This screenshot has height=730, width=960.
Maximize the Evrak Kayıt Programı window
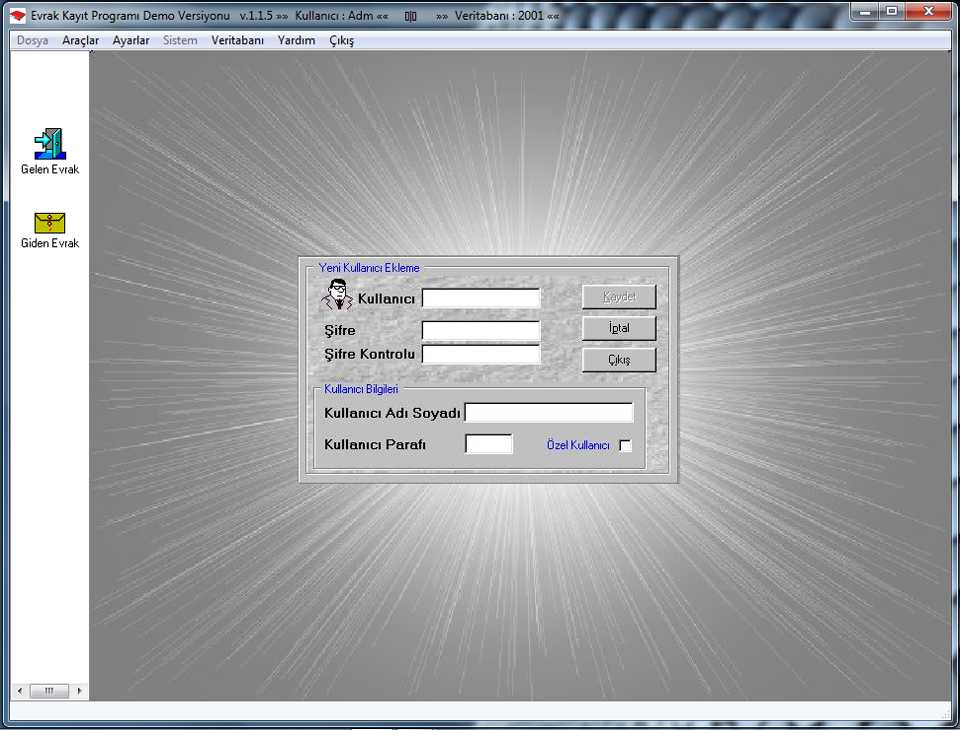[x=892, y=12]
